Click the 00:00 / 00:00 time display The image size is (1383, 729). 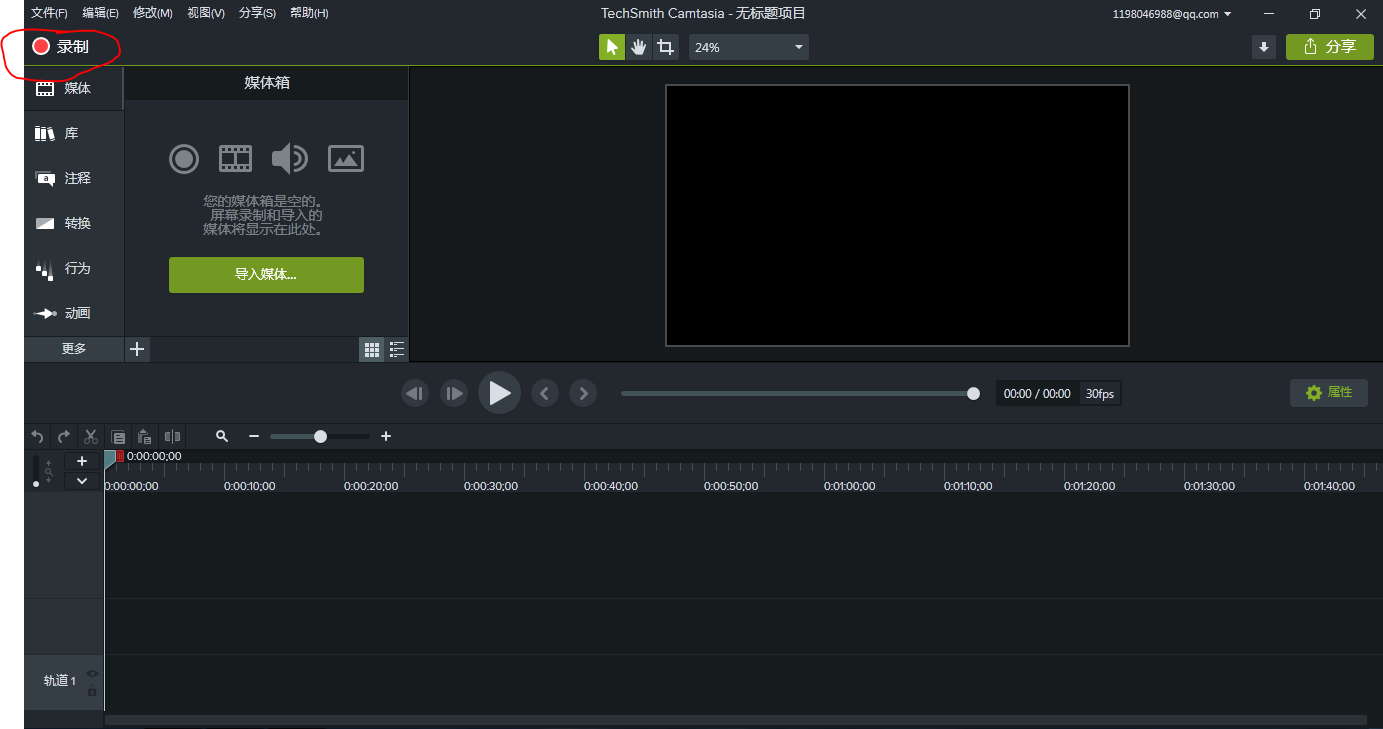click(x=1036, y=394)
